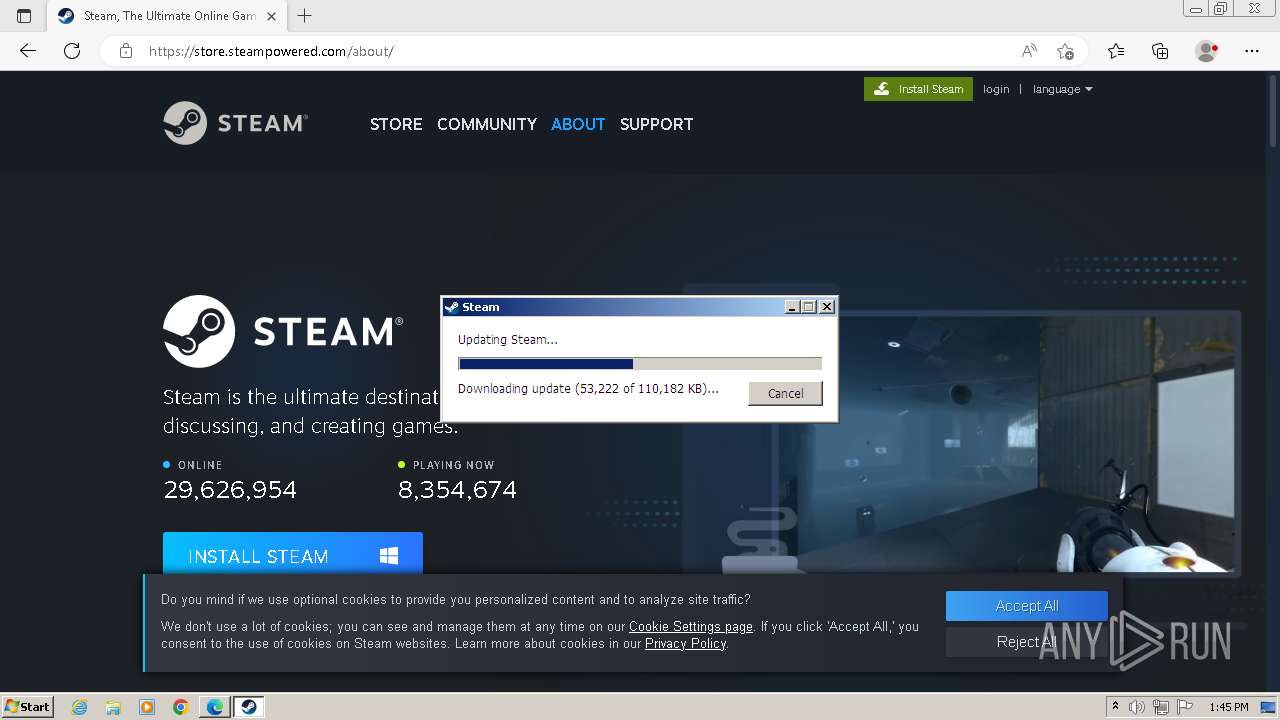
Task: Open the COMMUNITY menu
Action: [487, 124]
